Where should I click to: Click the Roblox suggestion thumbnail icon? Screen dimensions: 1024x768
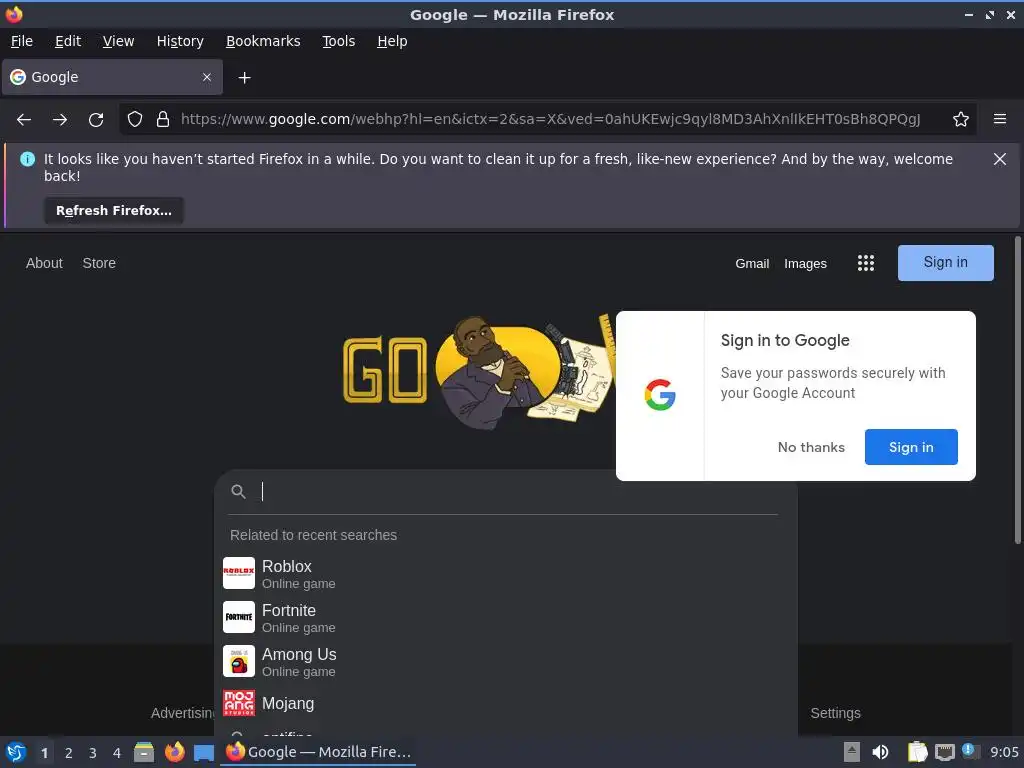[x=238, y=573]
